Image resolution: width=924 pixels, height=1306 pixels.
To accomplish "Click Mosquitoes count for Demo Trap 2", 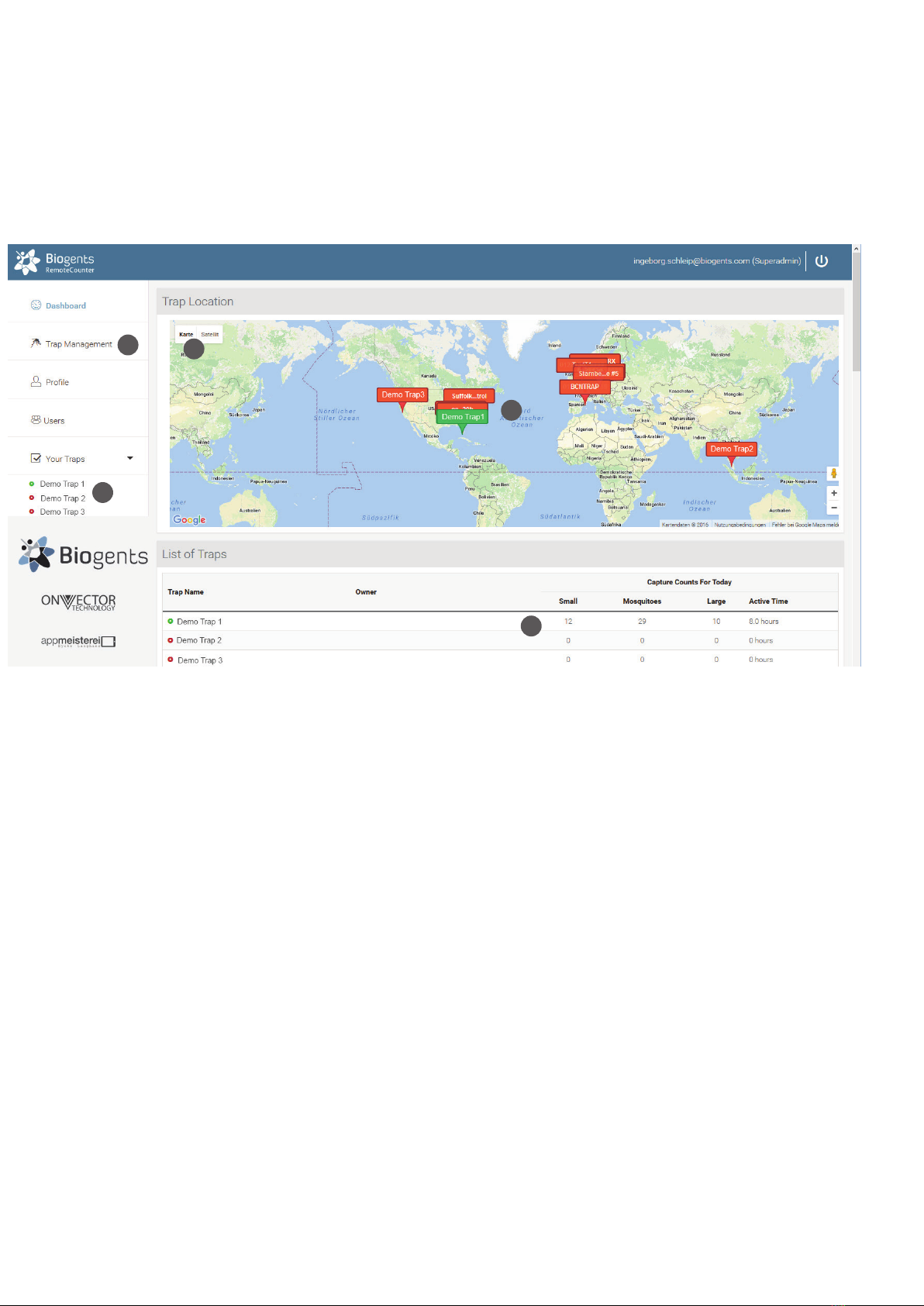I will 642,641.
